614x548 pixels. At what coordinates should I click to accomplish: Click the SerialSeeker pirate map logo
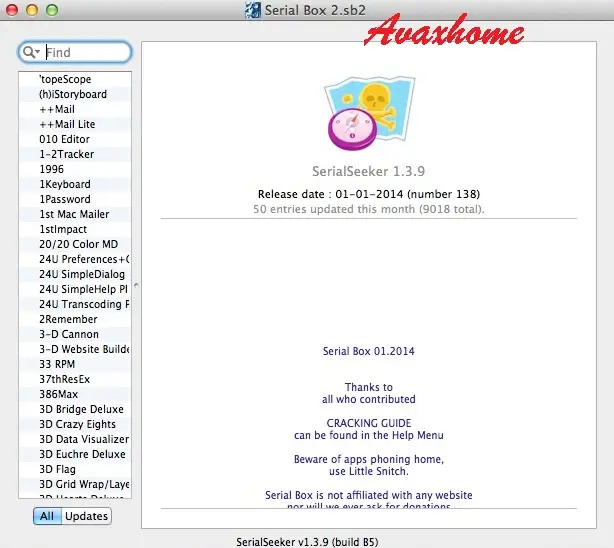coord(370,113)
